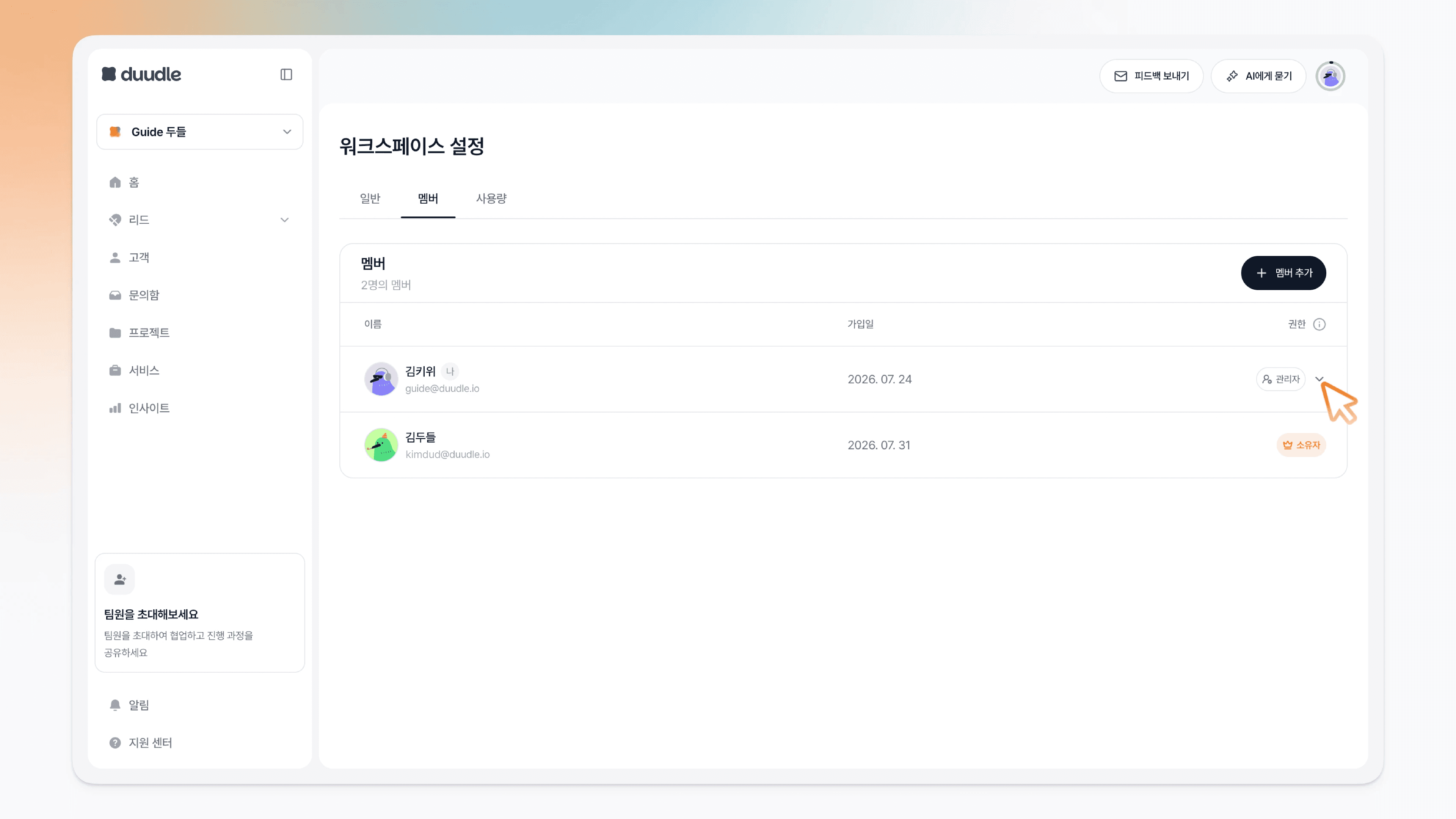
Task: Click the 김두들 member name
Action: point(420,438)
